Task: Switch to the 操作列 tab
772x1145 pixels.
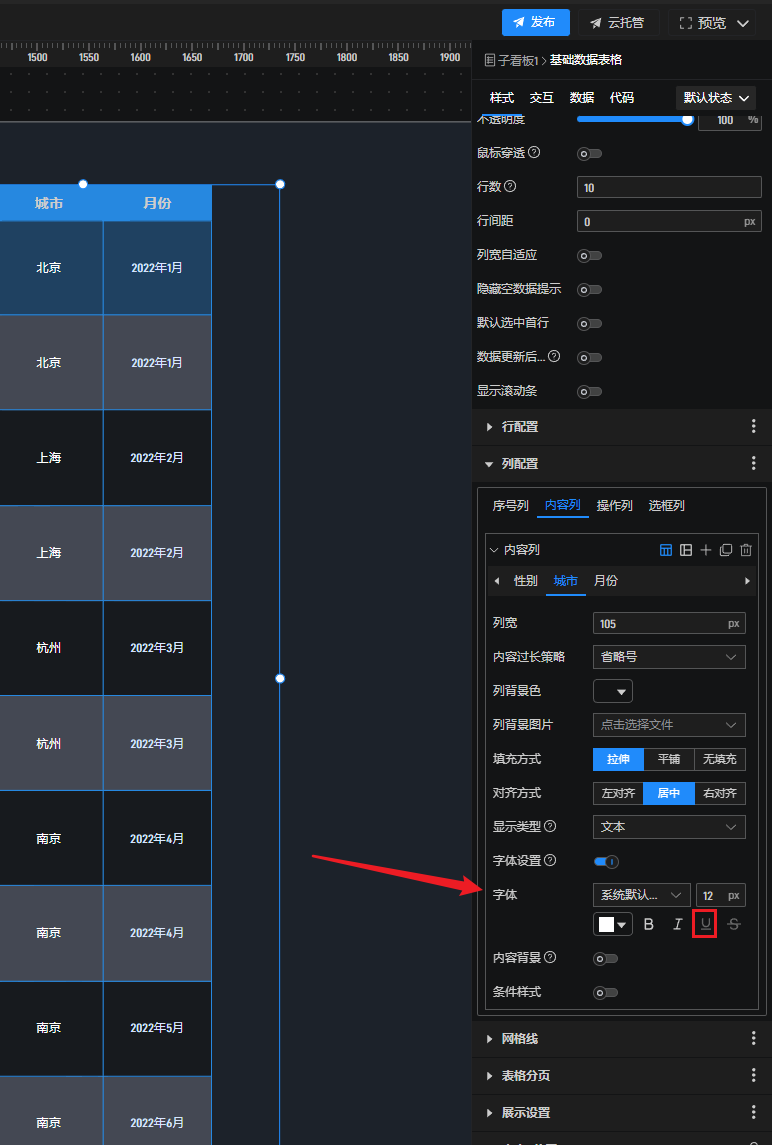Action: coord(614,506)
